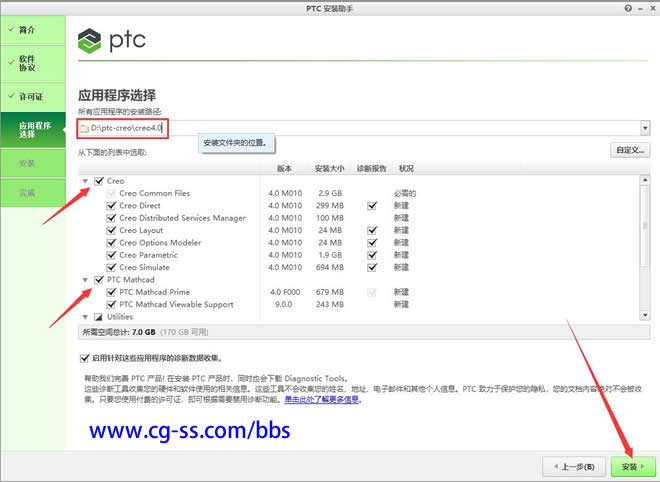This screenshot has height=482, width=660.
Task: Go to the 软件协议 agreement step
Action: pos(33,64)
